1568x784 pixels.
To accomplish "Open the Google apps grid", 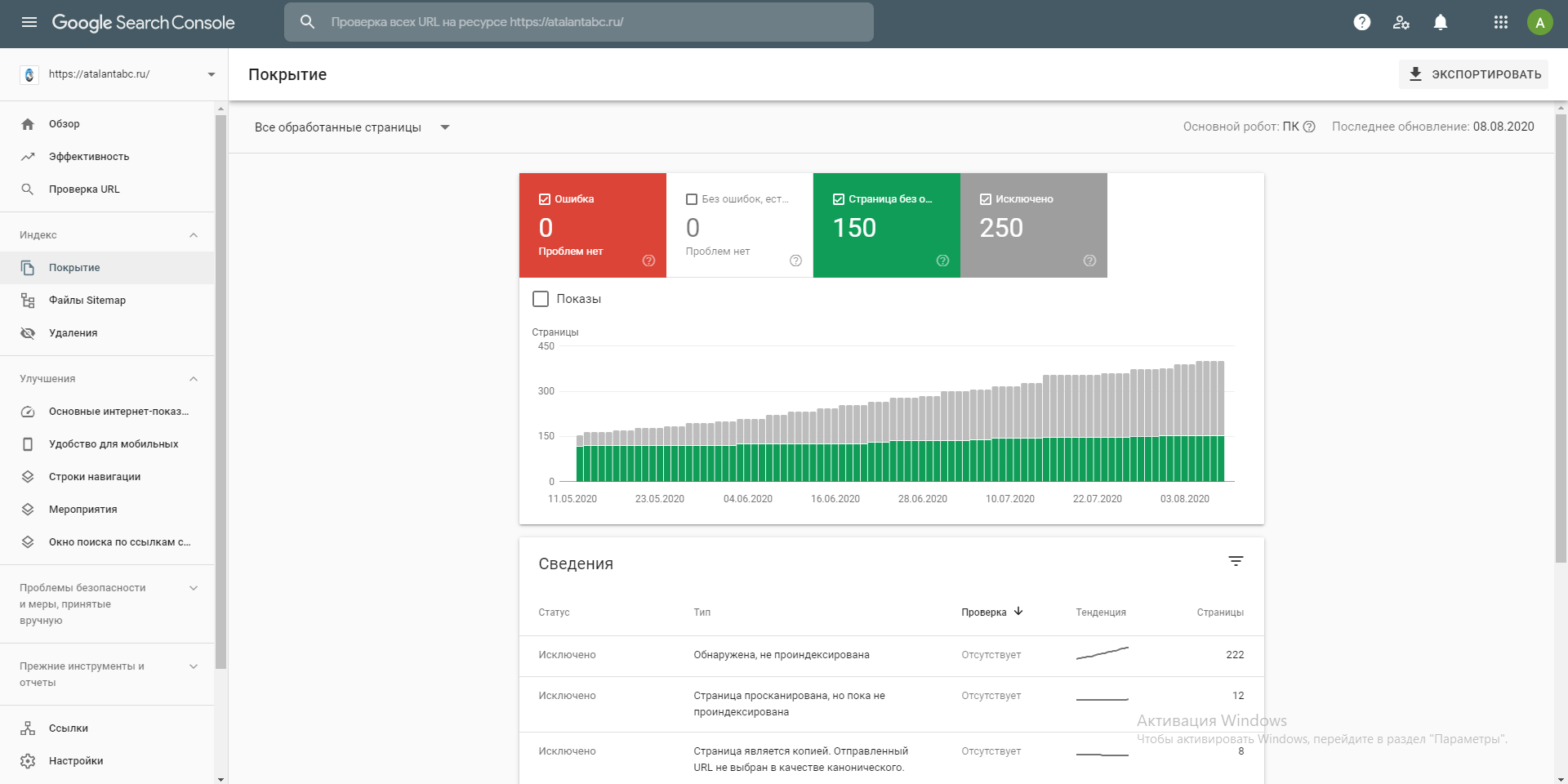I will pyautogui.click(x=1501, y=22).
